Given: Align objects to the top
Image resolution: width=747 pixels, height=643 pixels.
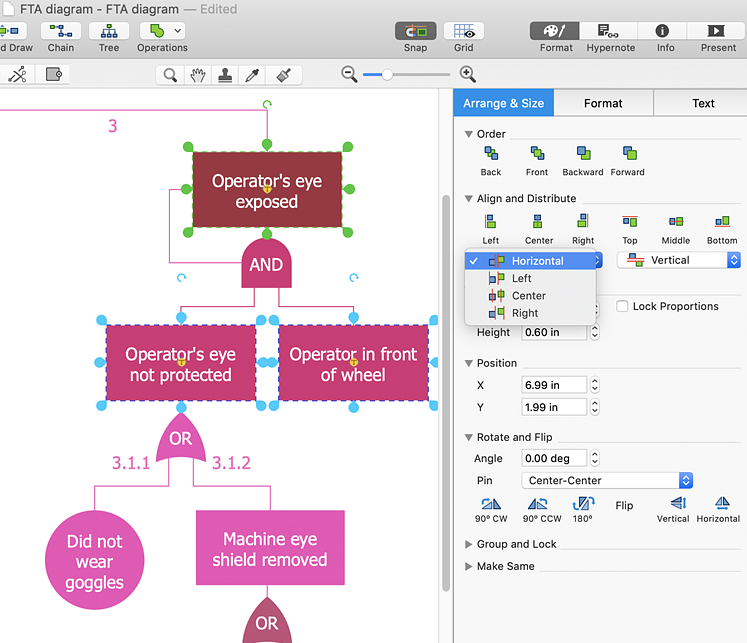Looking at the screenshot, I should click(x=629, y=222).
